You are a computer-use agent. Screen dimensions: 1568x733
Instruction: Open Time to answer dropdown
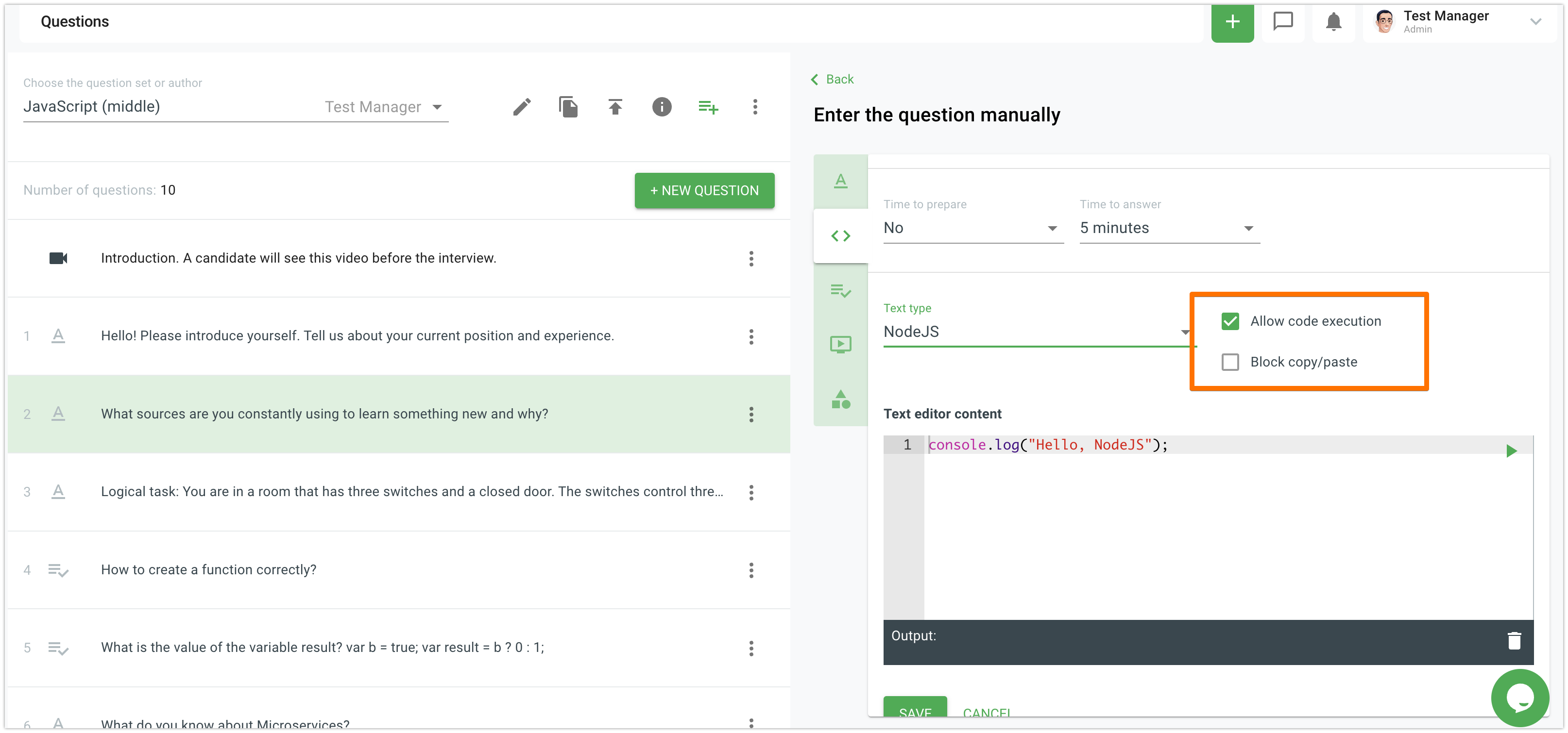coord(1169,228)
